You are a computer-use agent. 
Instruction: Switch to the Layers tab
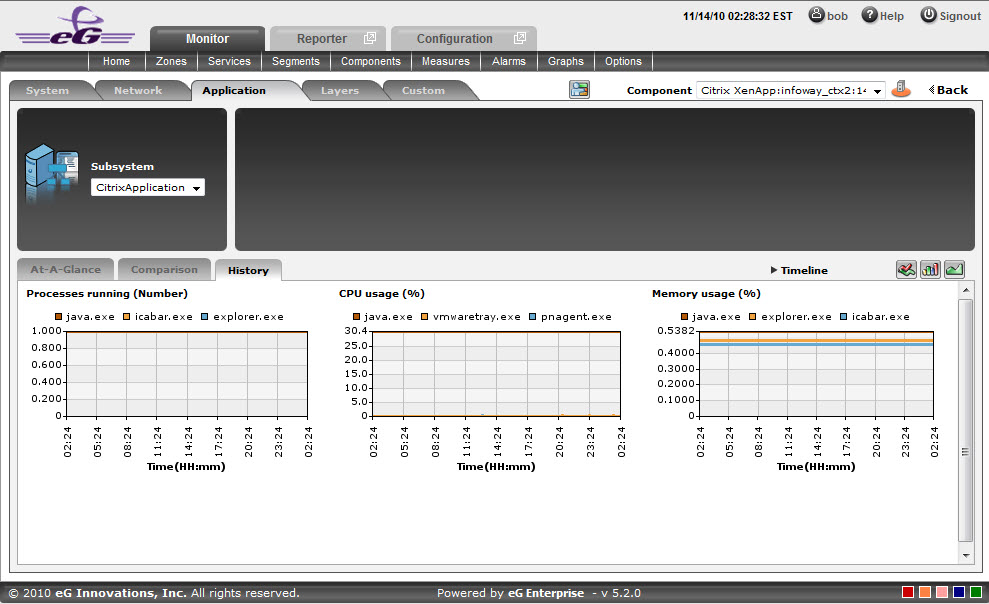coord(340,90)
